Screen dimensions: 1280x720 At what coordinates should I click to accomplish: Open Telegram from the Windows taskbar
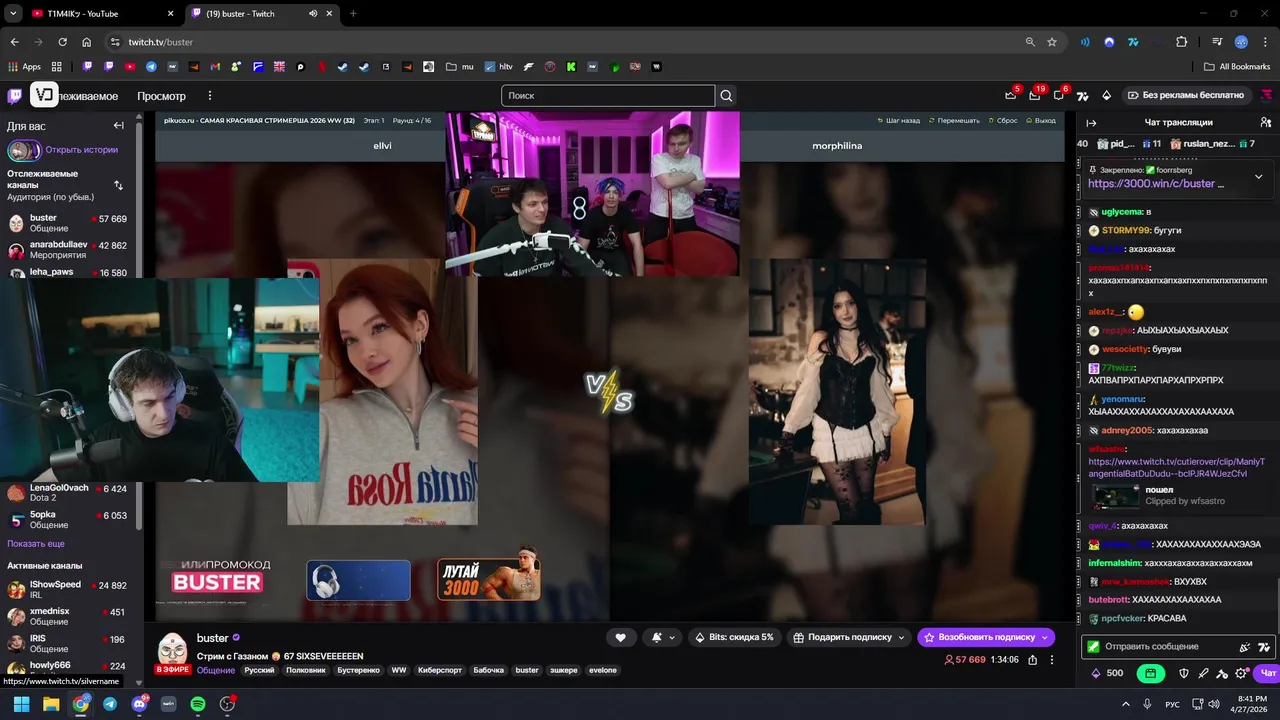coord(110,704)
